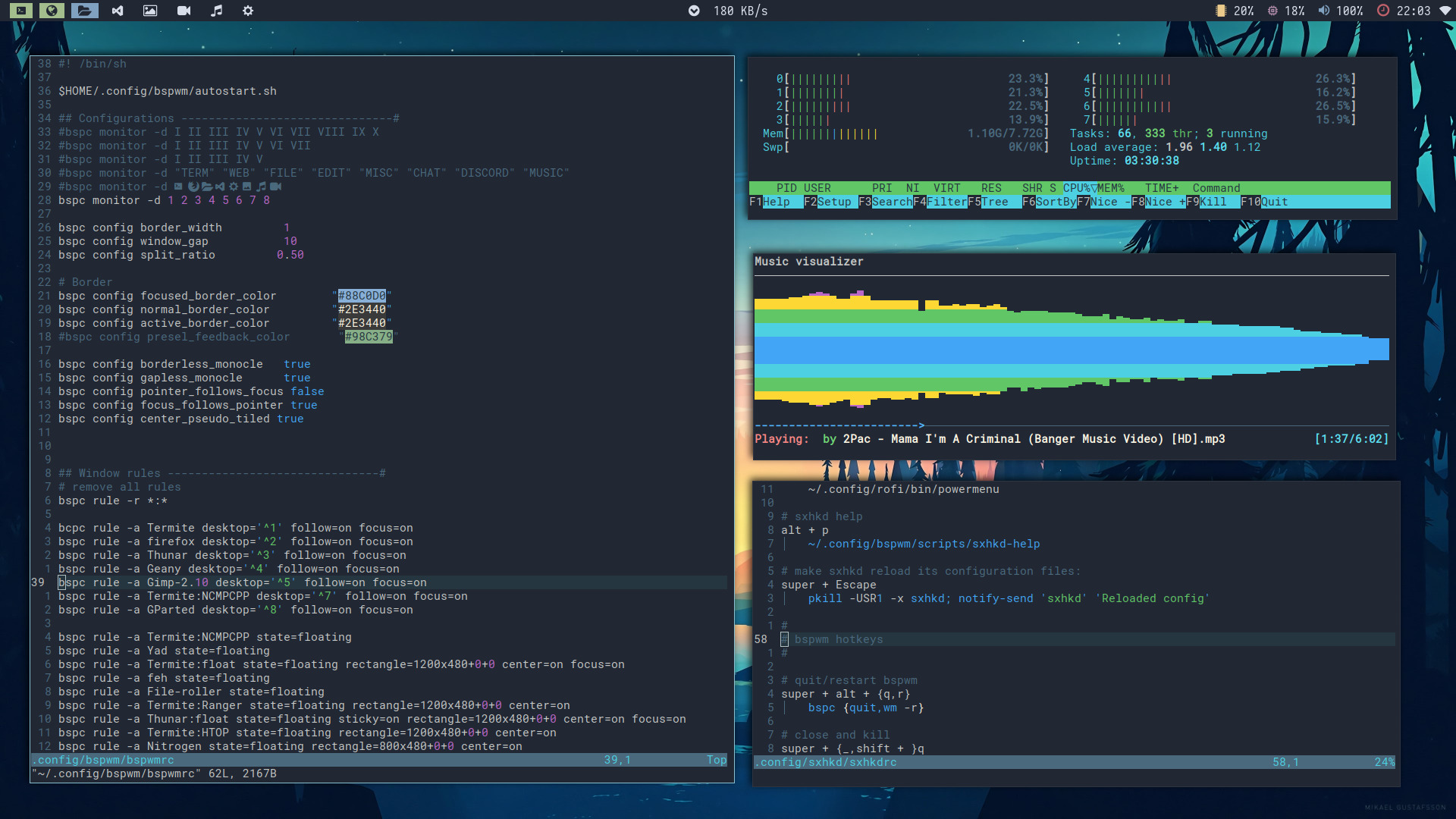This screenshot has height=819, width=1456.
Task: Click the music visualizer spectrum display
Action: (1072, 350)
